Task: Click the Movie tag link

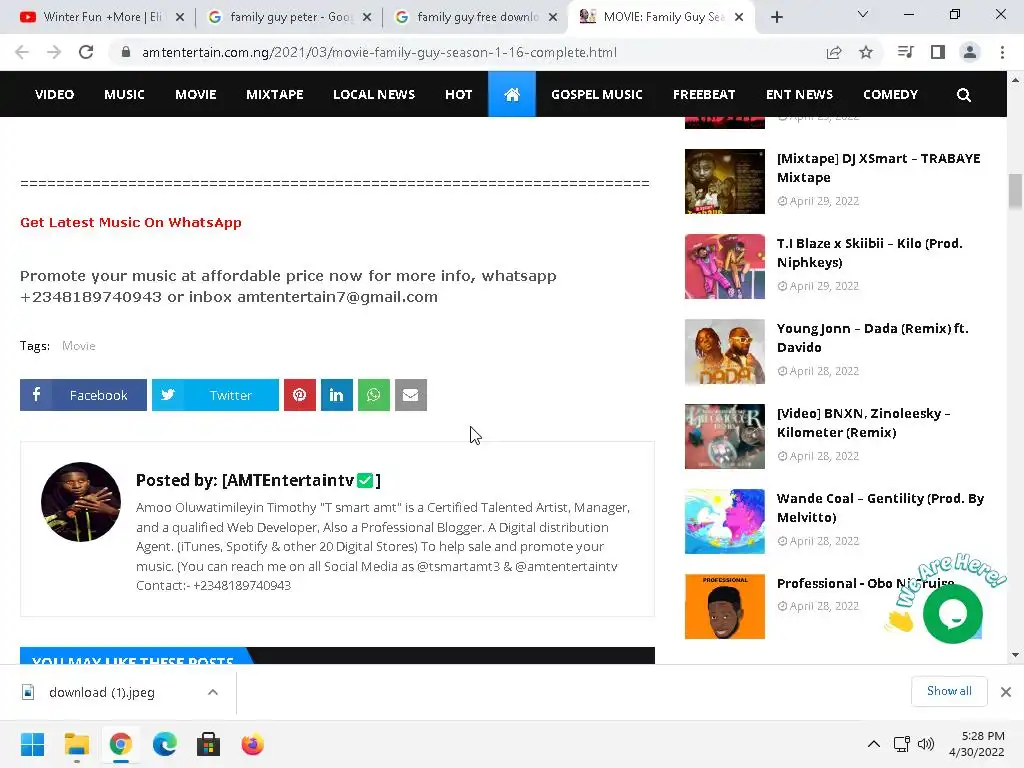Action: tap(78, 345)
